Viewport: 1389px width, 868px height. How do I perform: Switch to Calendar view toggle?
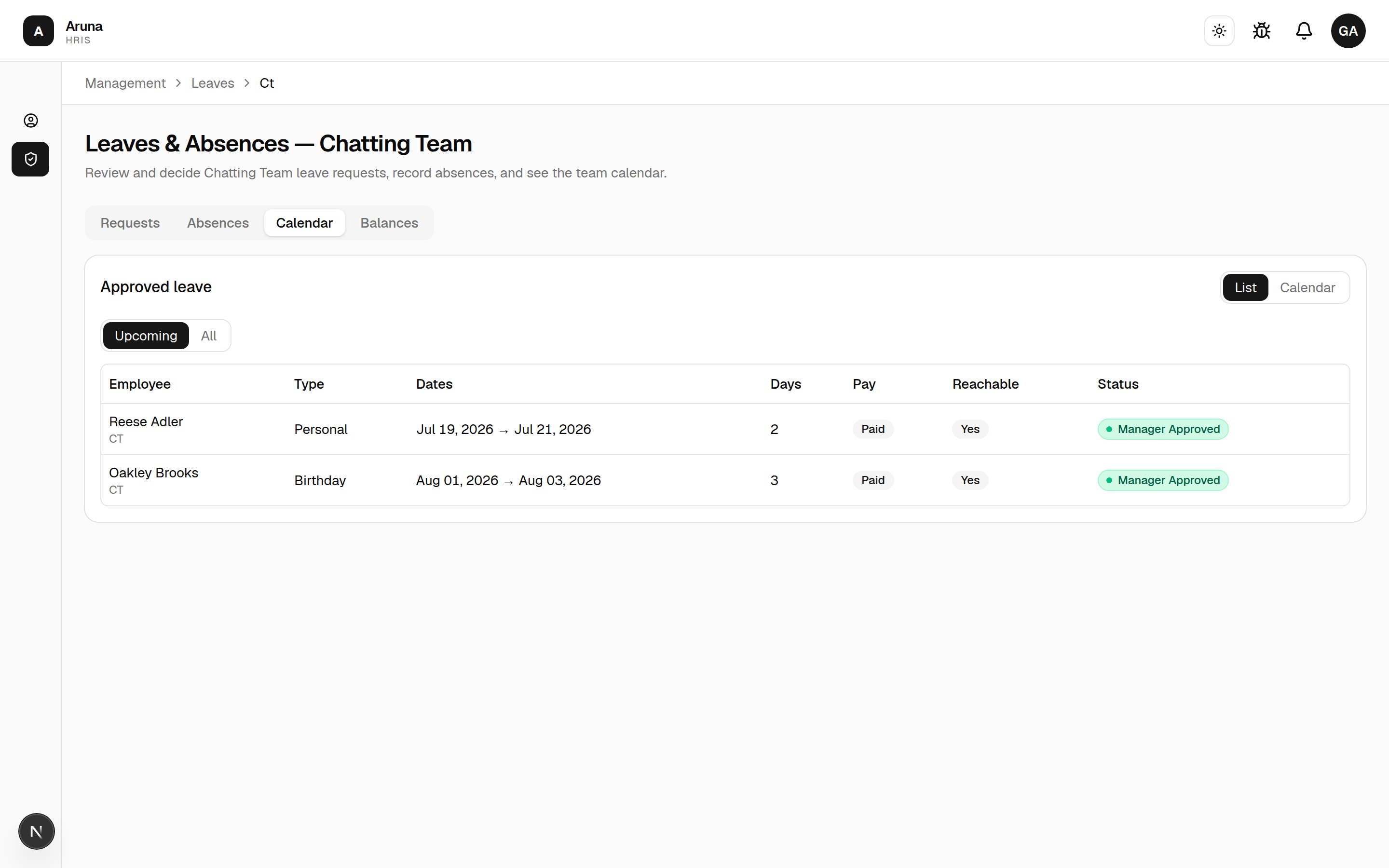pos(1307,287)
